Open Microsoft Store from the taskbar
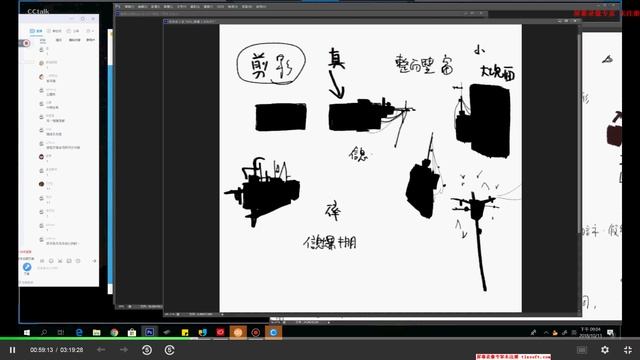 tap(132, 333)
